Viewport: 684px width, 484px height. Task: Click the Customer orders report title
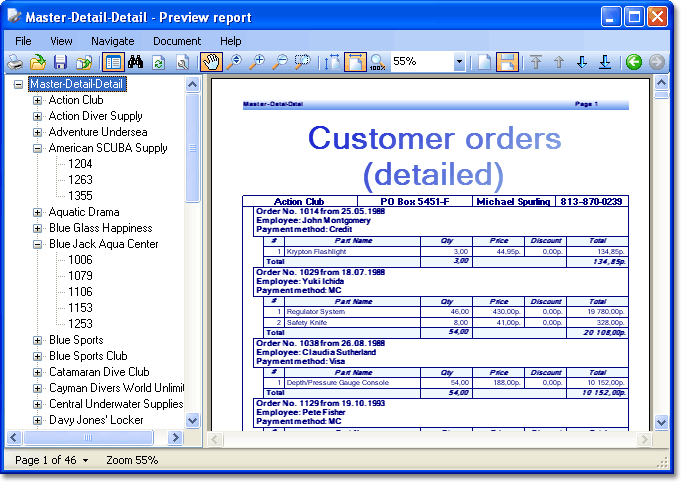(434, 156)
